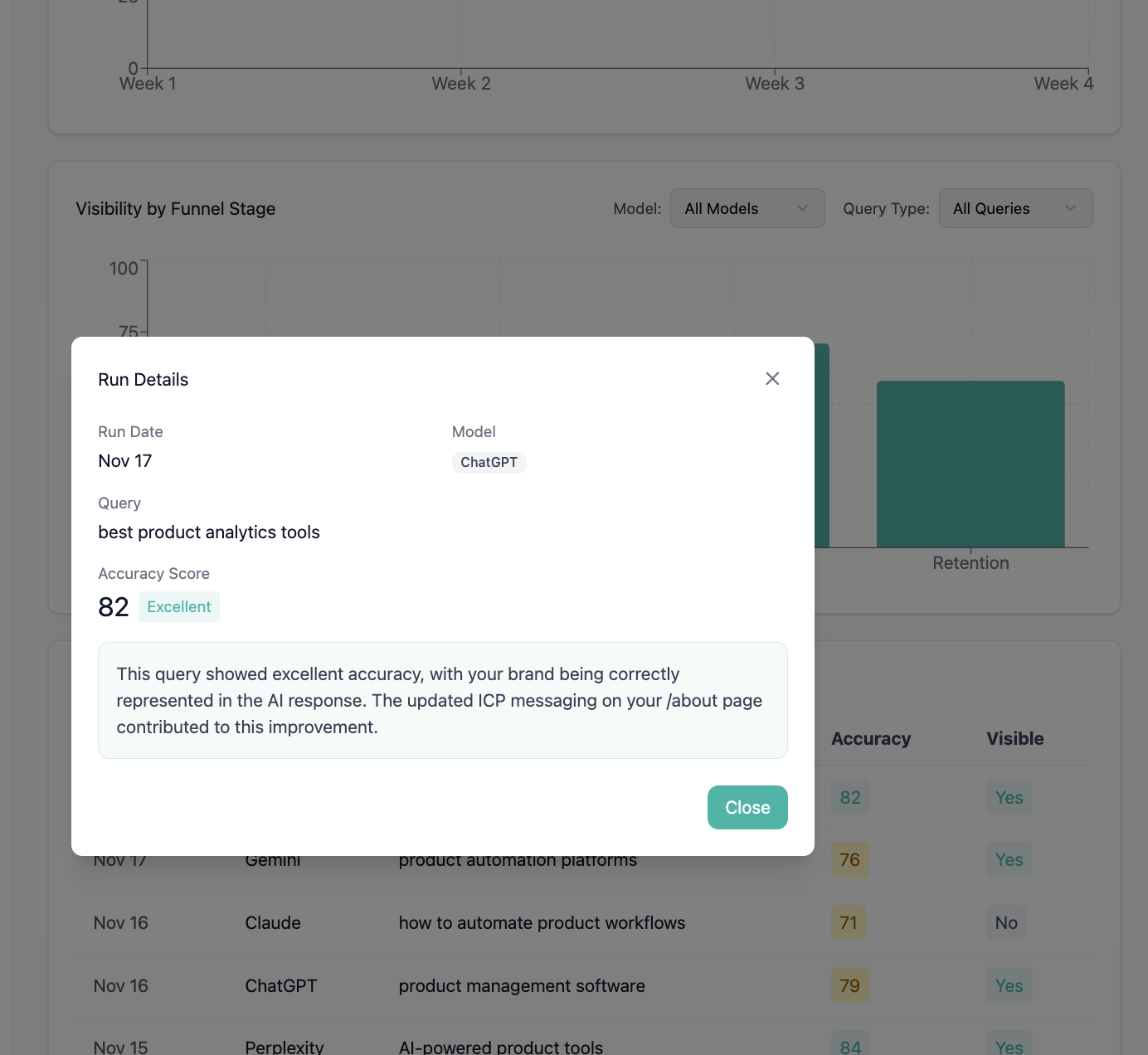
Task: Toggle the No visibility chip for Claude's row
Action: pyautogui.click(x=1006, y=922)
